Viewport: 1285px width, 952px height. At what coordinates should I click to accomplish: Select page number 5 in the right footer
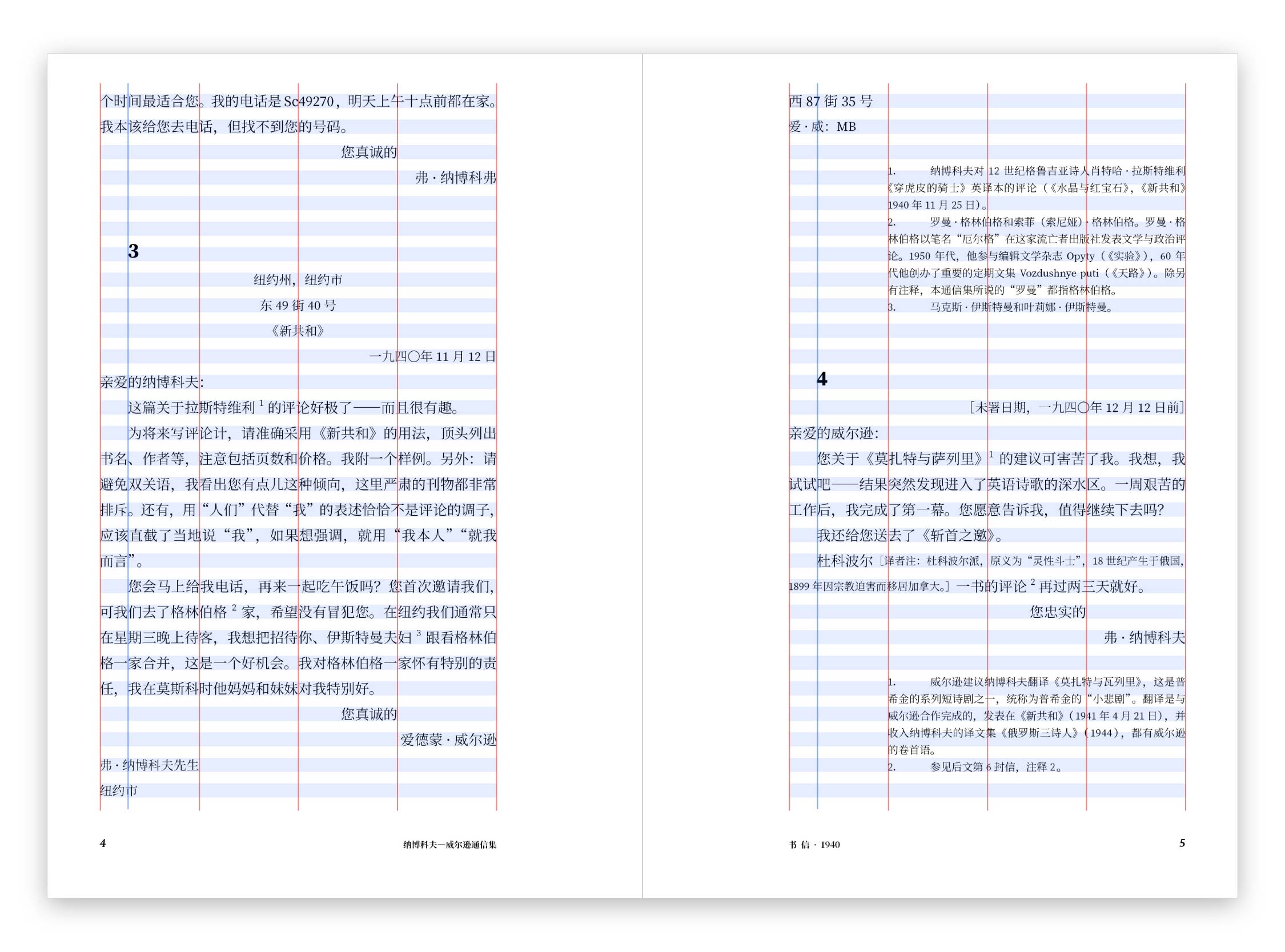[1182, 843]
